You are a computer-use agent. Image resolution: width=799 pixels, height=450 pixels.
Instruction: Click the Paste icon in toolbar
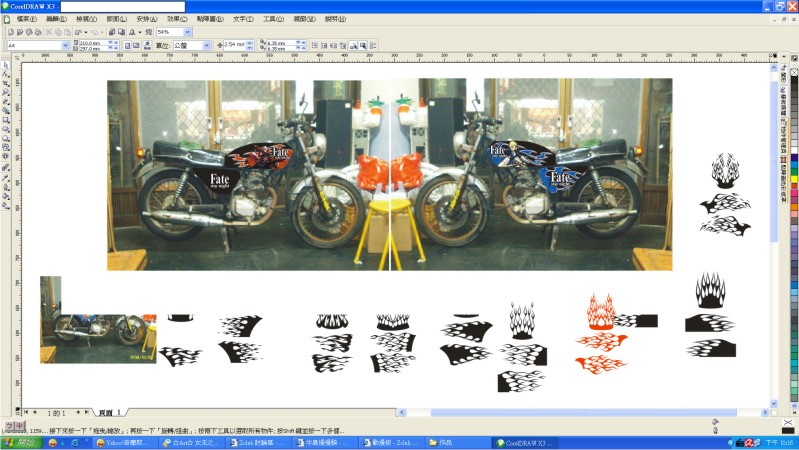click(x=67, y=32)
